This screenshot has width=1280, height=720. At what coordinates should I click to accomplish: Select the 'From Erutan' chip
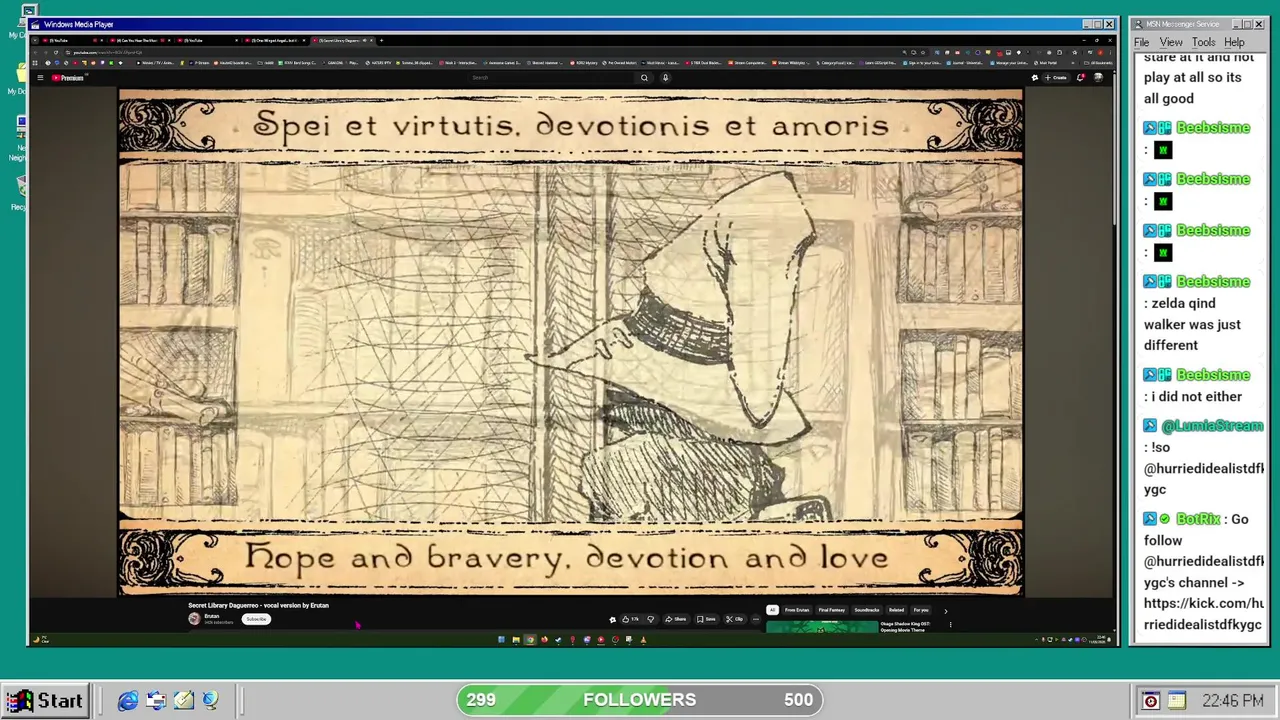point(797,610)
